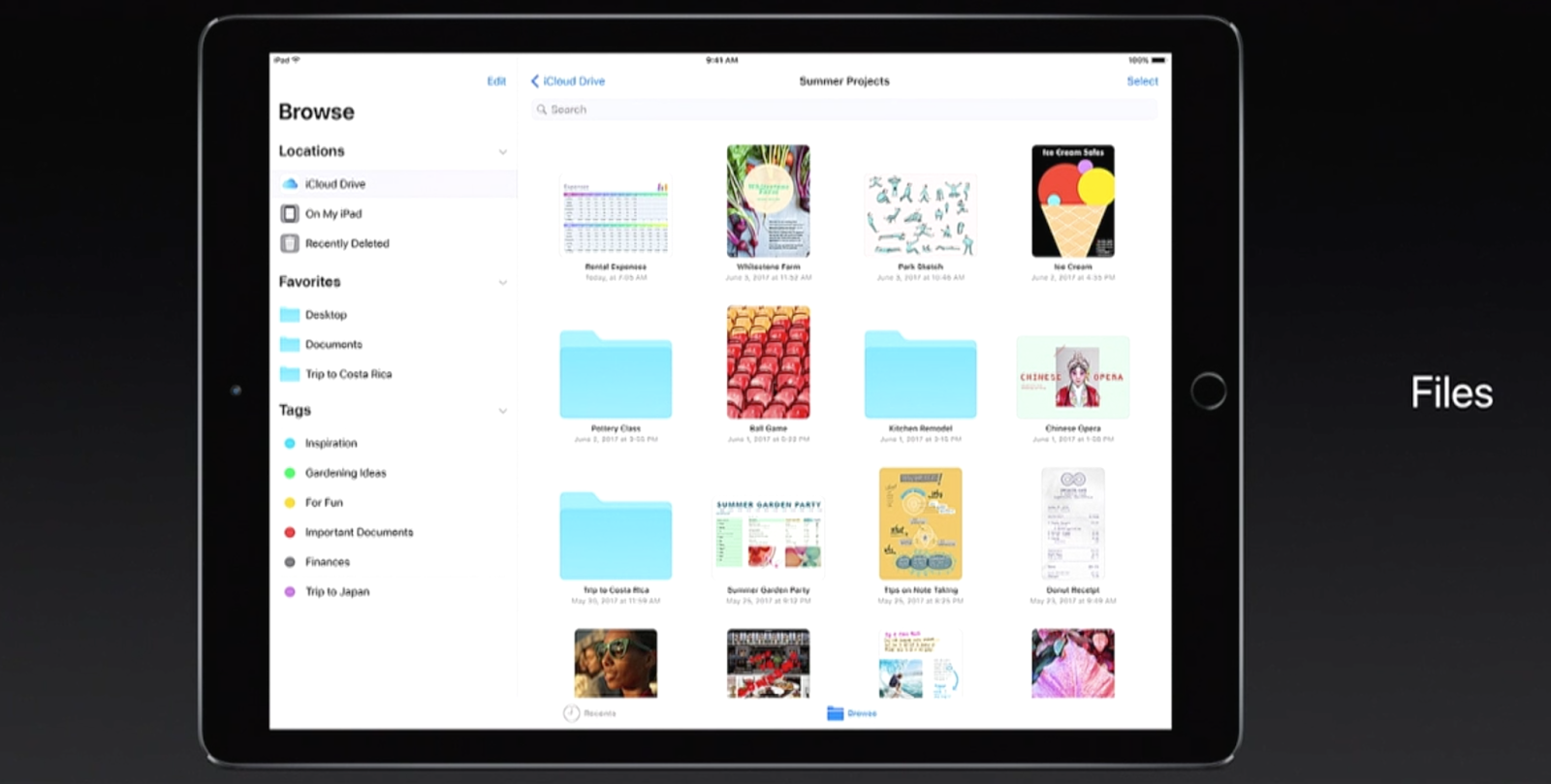Select the gray Finances tag dot

coord(289,562)
